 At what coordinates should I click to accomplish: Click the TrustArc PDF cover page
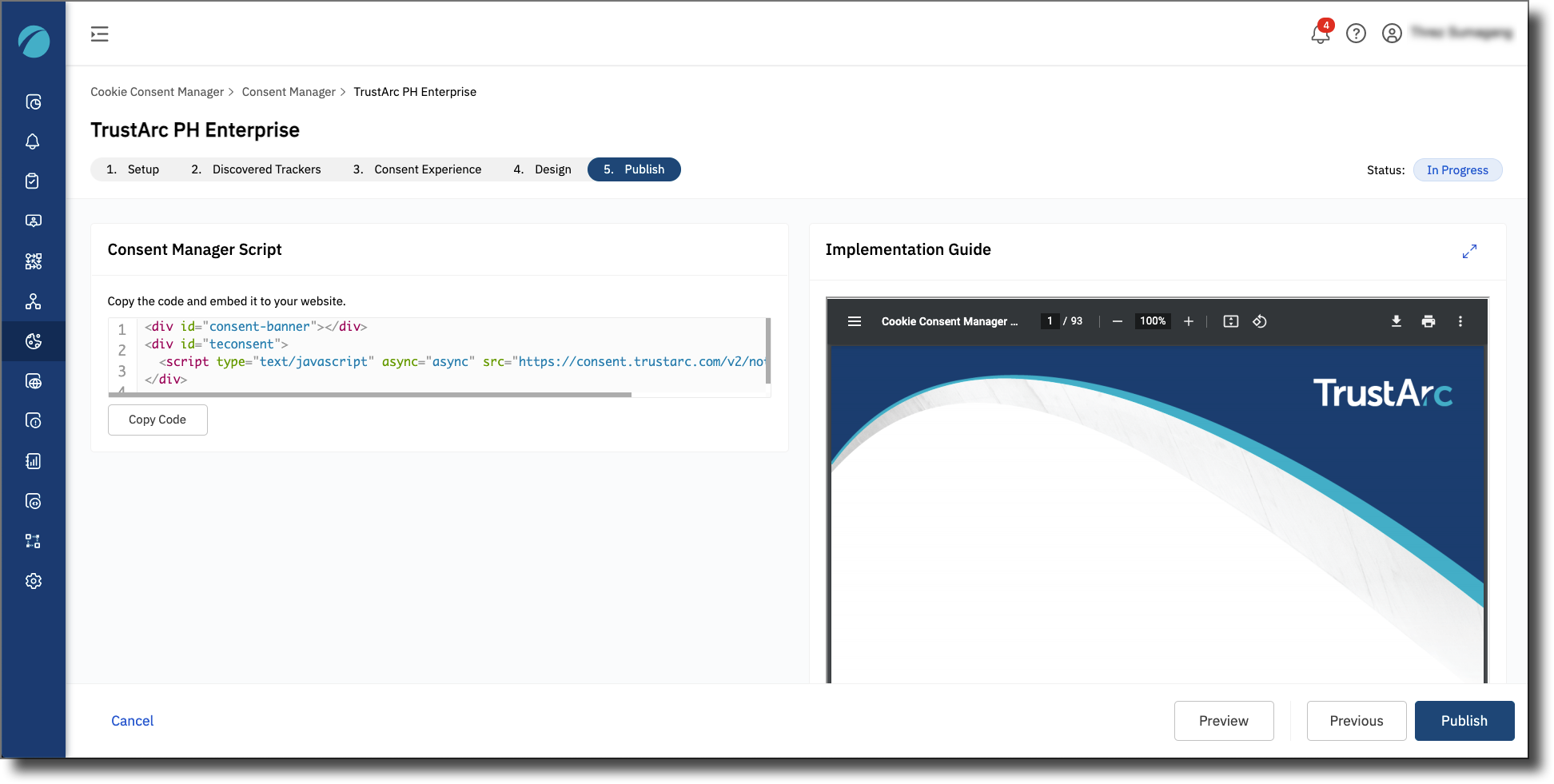(1157, 514)
